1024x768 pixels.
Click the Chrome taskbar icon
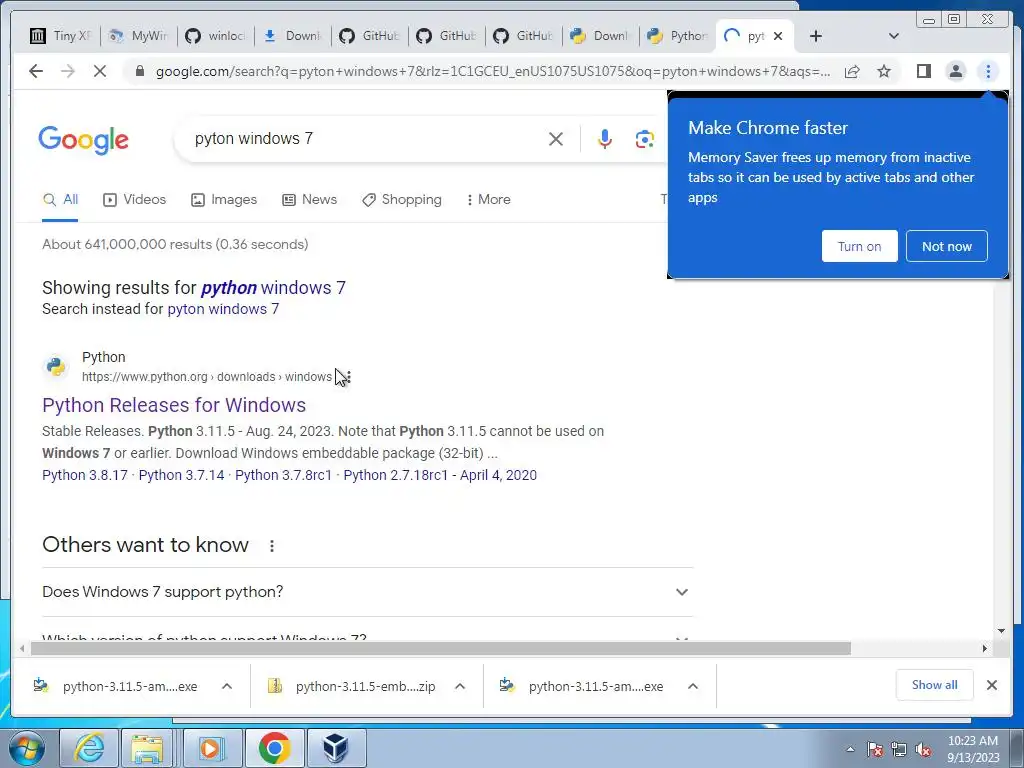tap(274, 748)
